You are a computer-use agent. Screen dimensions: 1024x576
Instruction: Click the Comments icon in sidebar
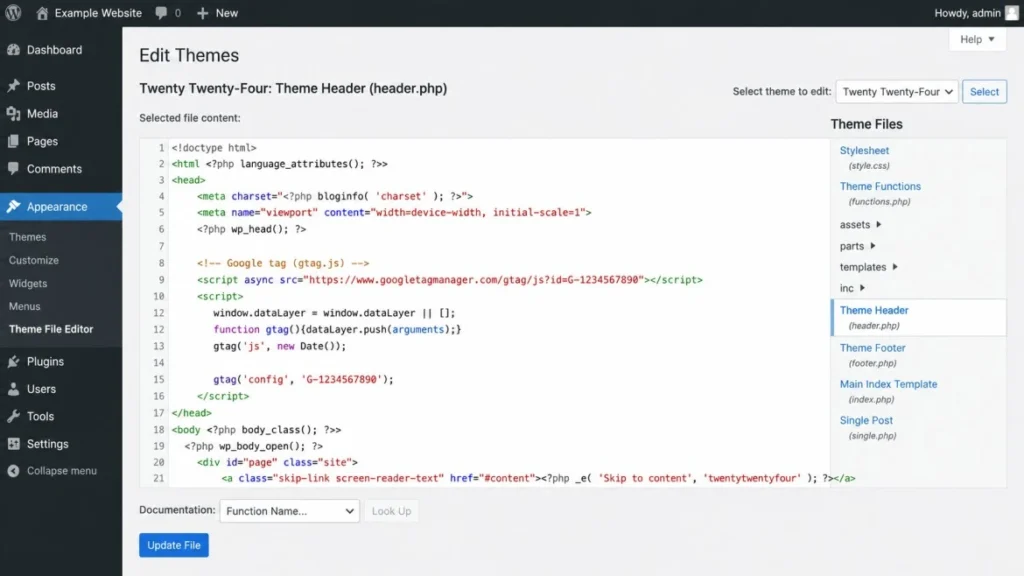(x=13, y=168)
